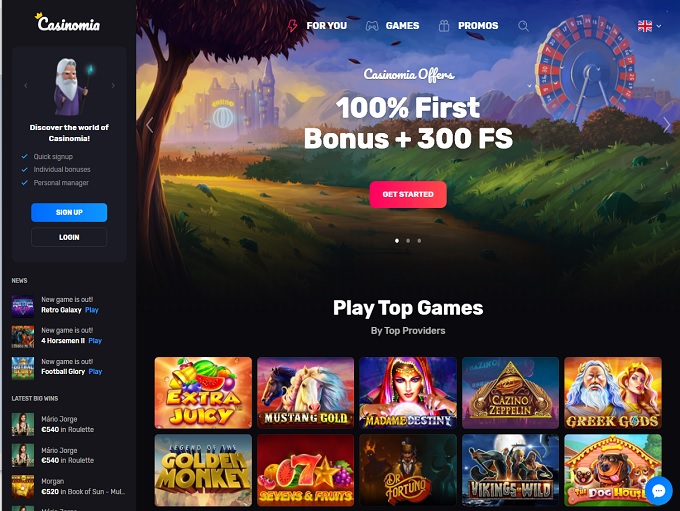Open the live chat bubble
This screenshot has width=680, height=511.
tap(659, 491)
